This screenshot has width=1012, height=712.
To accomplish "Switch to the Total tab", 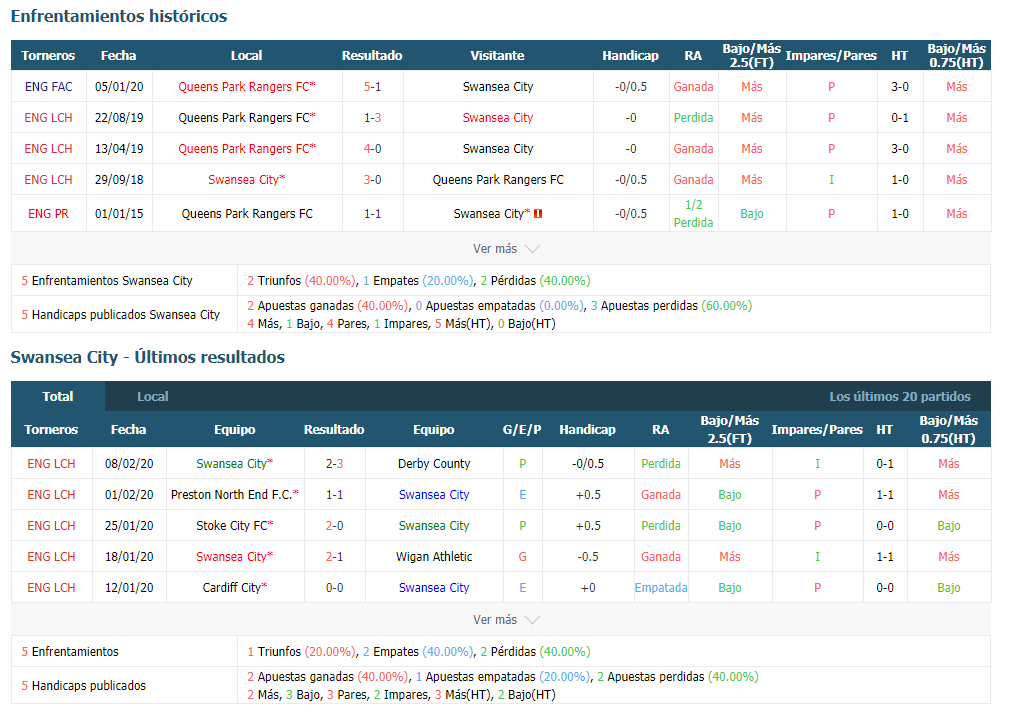I will click(x=58, y=396).
